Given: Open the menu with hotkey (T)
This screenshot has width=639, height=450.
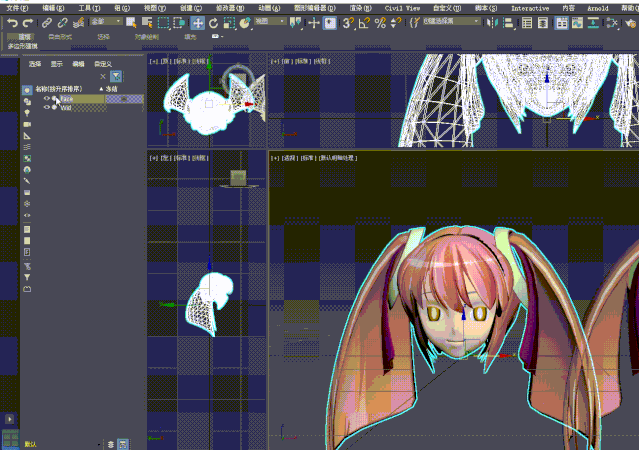Looking at the screenshot, I should [x=89, y=8].
